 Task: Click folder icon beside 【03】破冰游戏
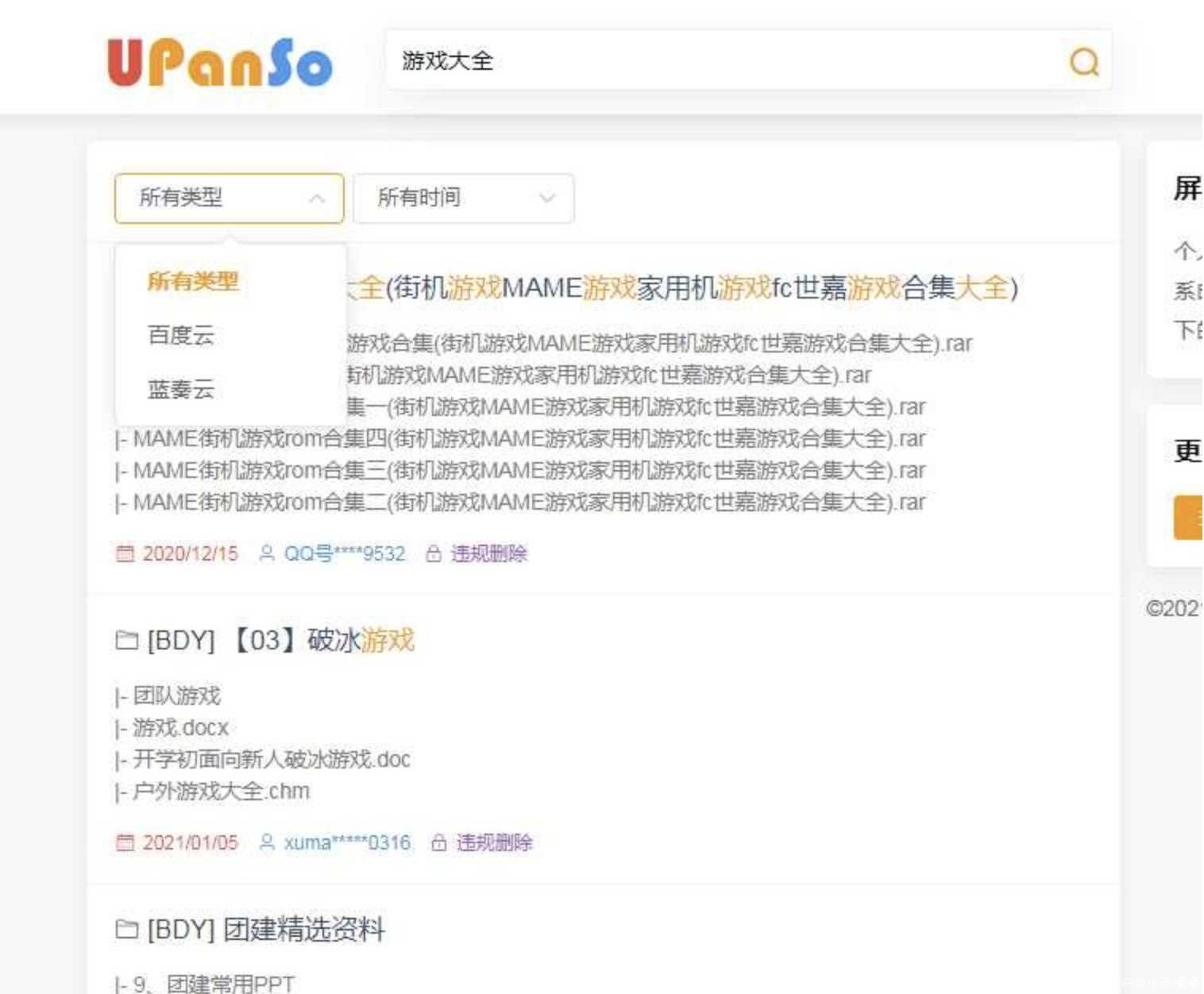(x=127, y=640)
